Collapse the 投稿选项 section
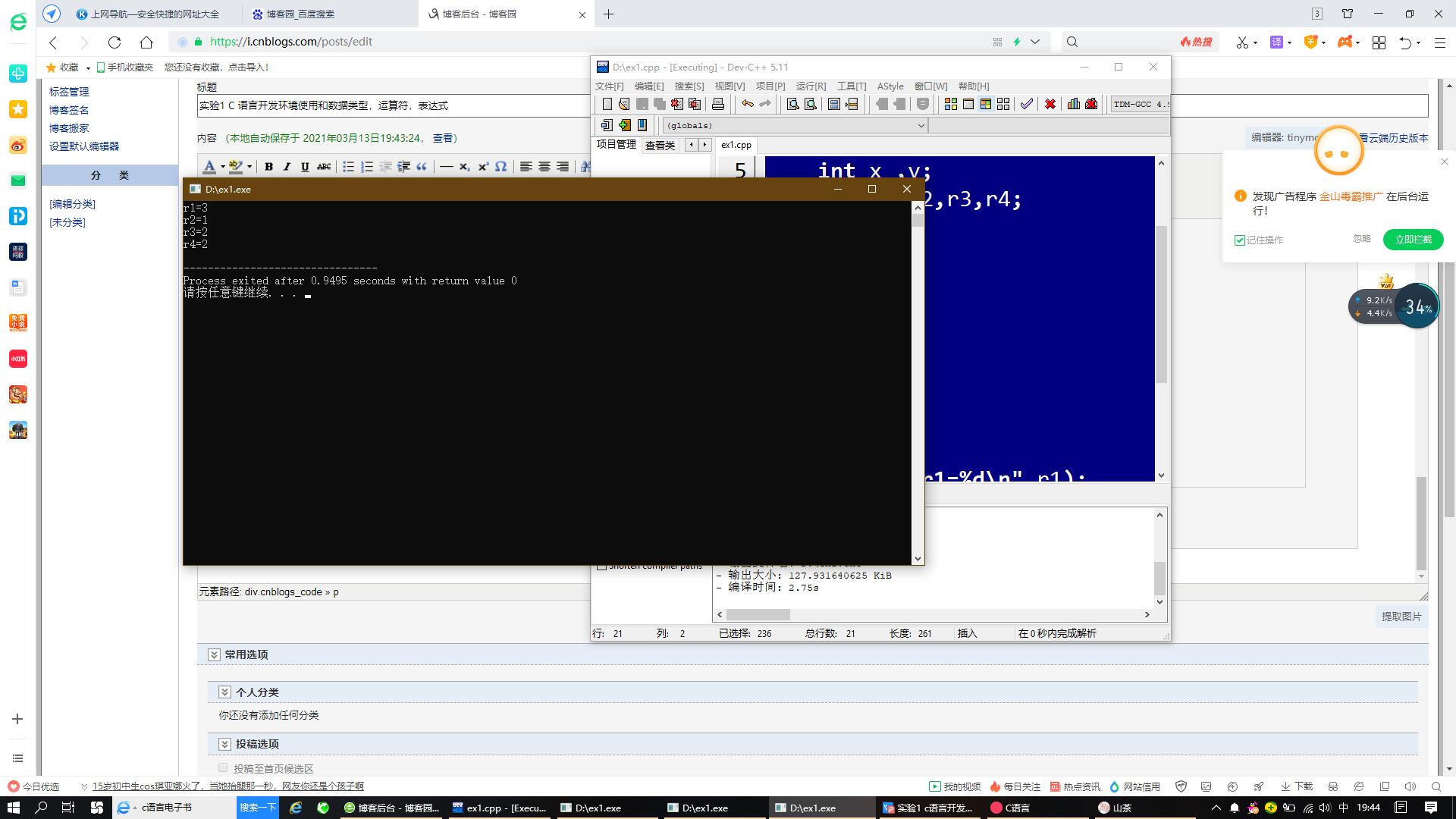 point(224,744)
